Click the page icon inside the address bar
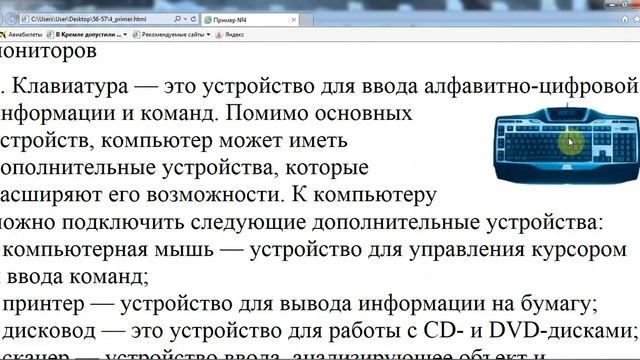 pos(25,19)
